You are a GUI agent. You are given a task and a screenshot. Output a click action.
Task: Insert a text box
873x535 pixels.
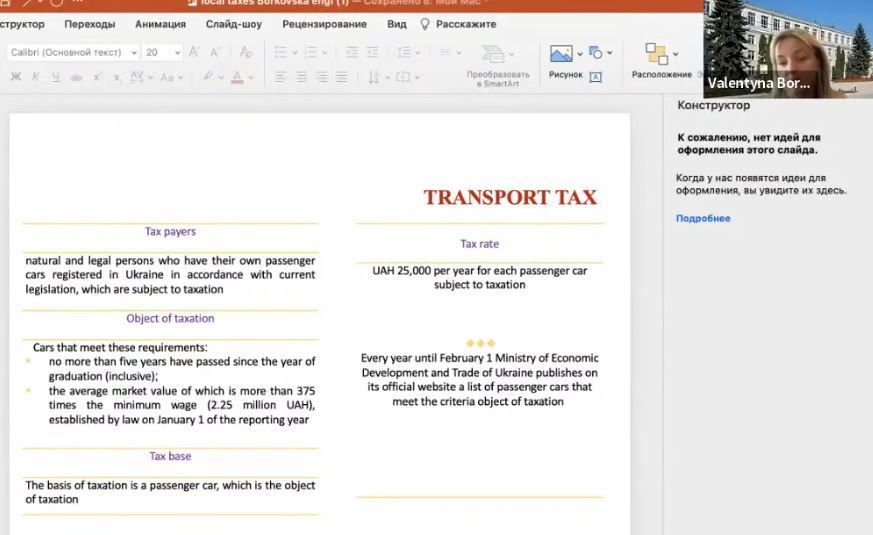pyautogui.click(x=596, y=77)
